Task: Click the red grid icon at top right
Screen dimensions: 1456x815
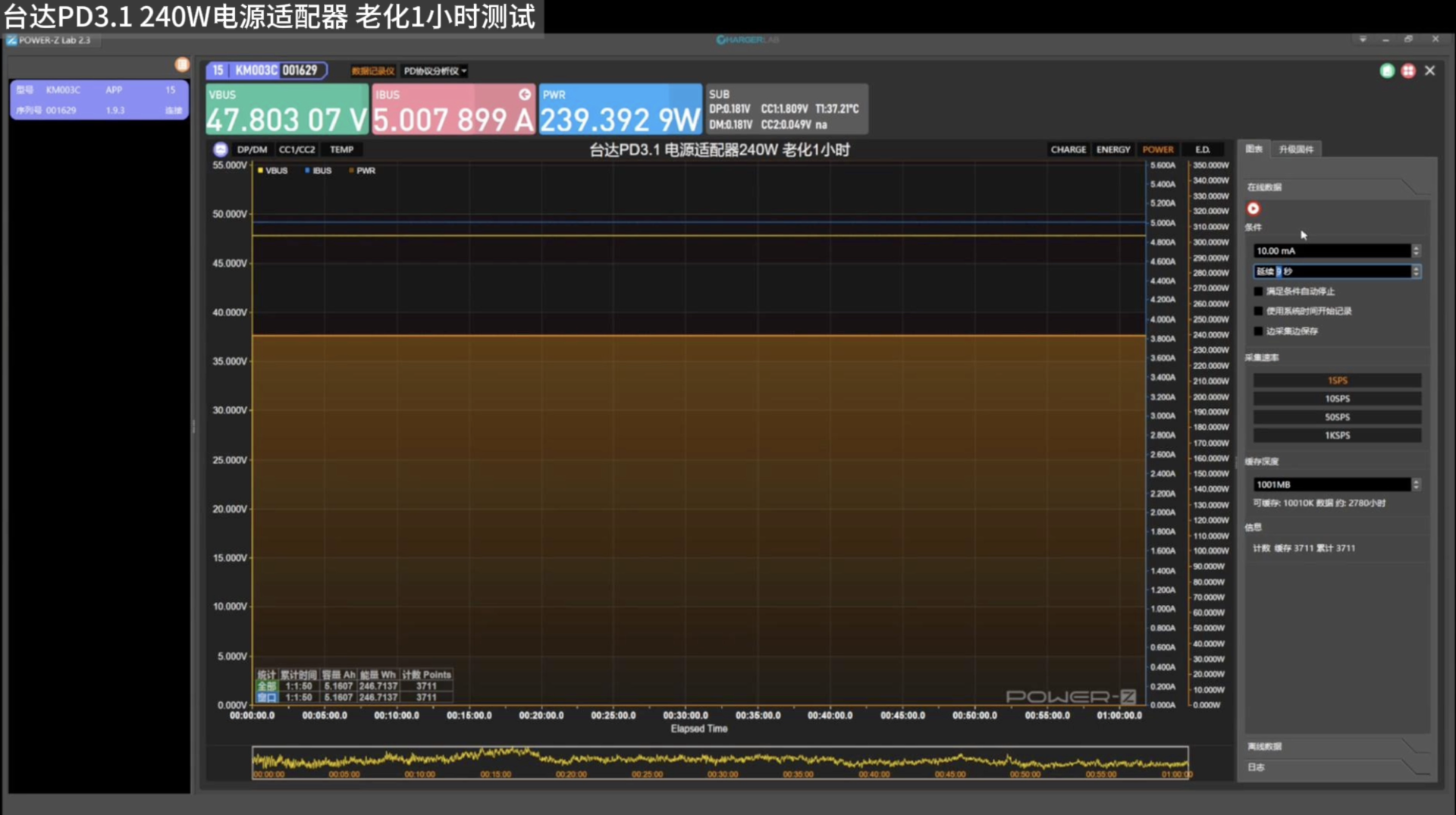Action: 1408,71
